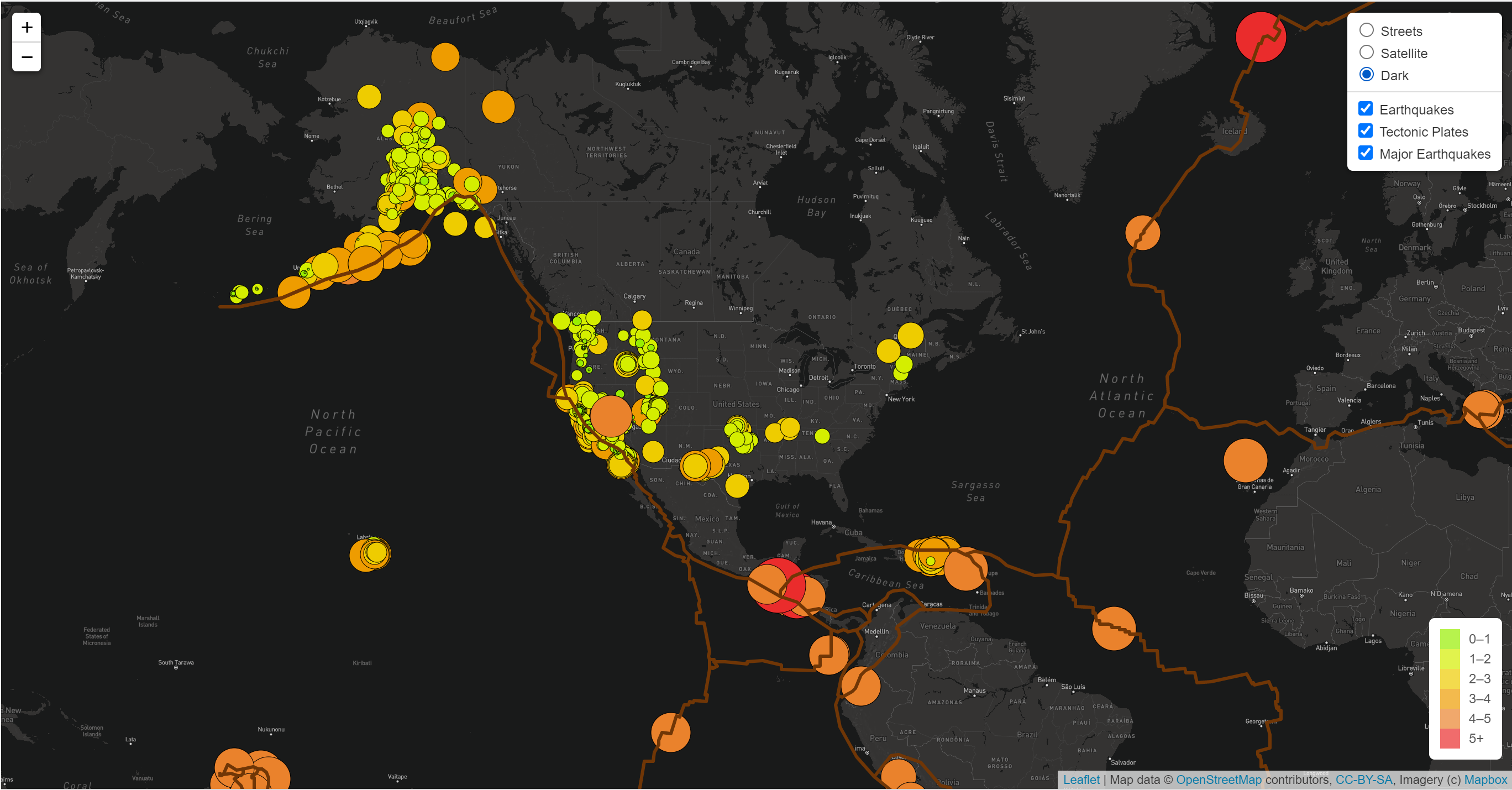Screen dimensions: 1512x790
Task: Open the Leaflet attribution link
Action: pos(1081,779)
